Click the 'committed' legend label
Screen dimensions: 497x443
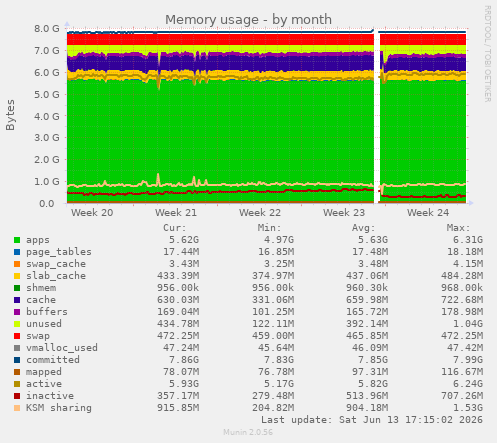pos(53,360)
